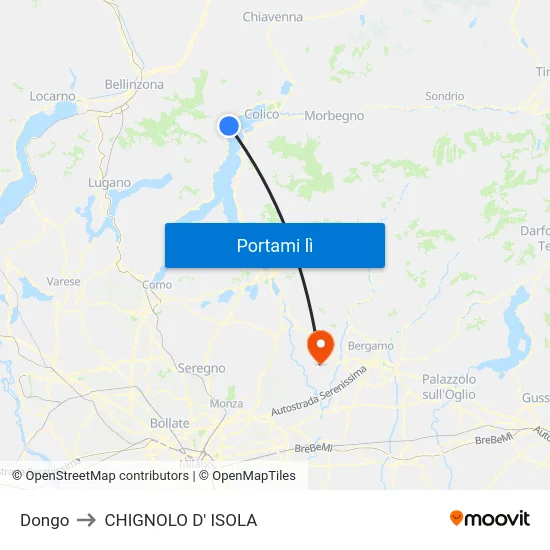This screenshot has height=550, width=550.
Task: Click the orange destination pin near Bergamo
Action: pos(320,348)
